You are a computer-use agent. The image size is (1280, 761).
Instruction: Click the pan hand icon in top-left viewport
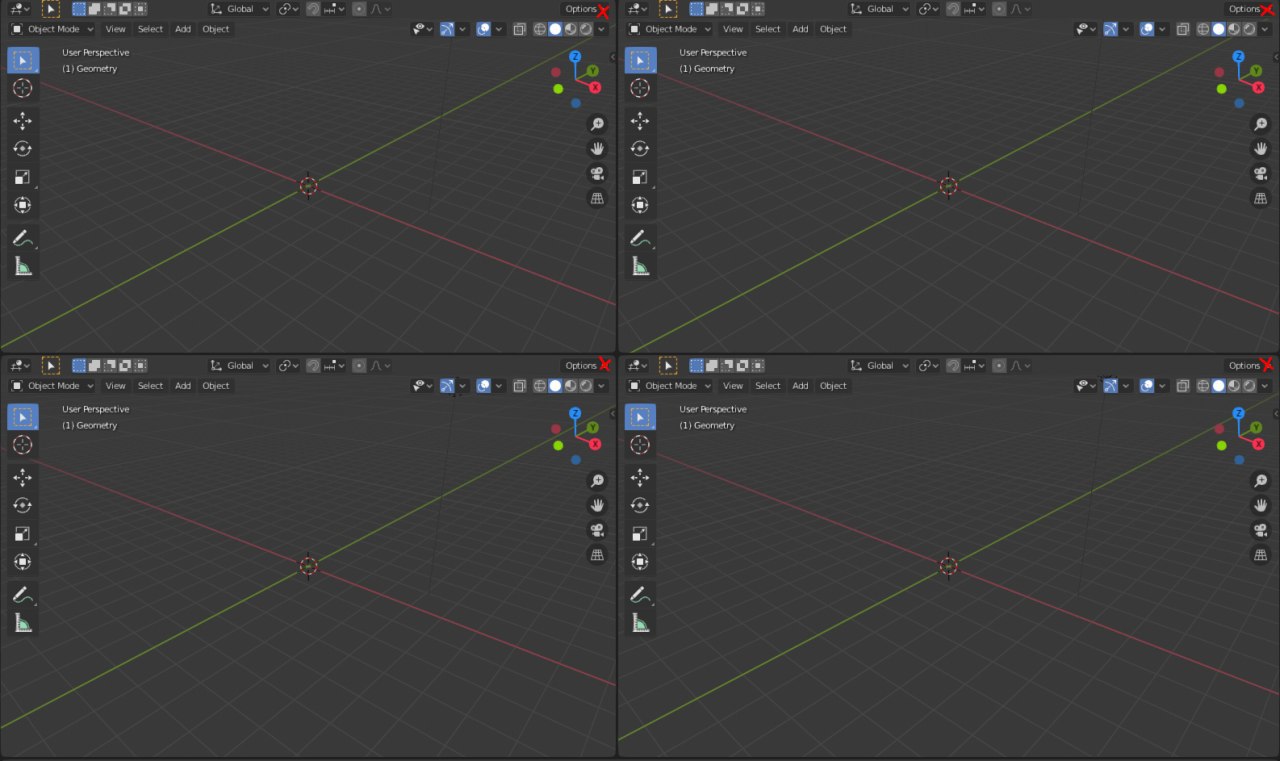click(x=597, y=149)
